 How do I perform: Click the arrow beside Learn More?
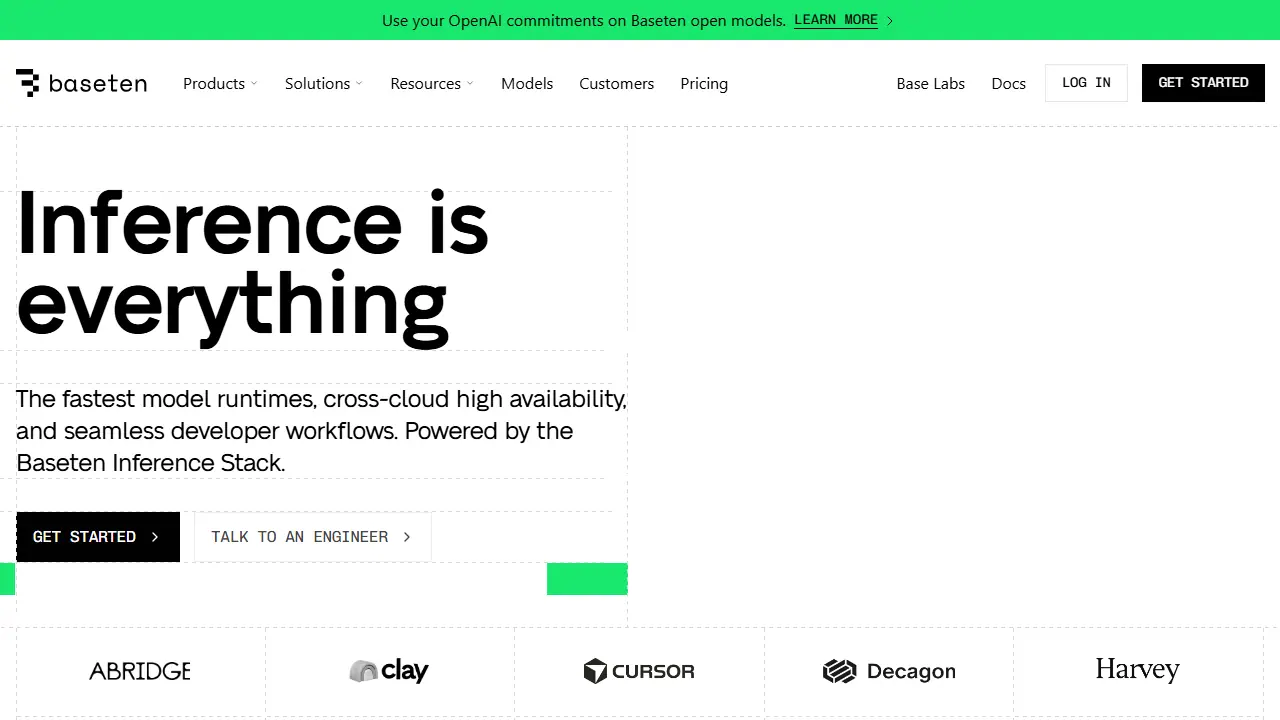889,20
